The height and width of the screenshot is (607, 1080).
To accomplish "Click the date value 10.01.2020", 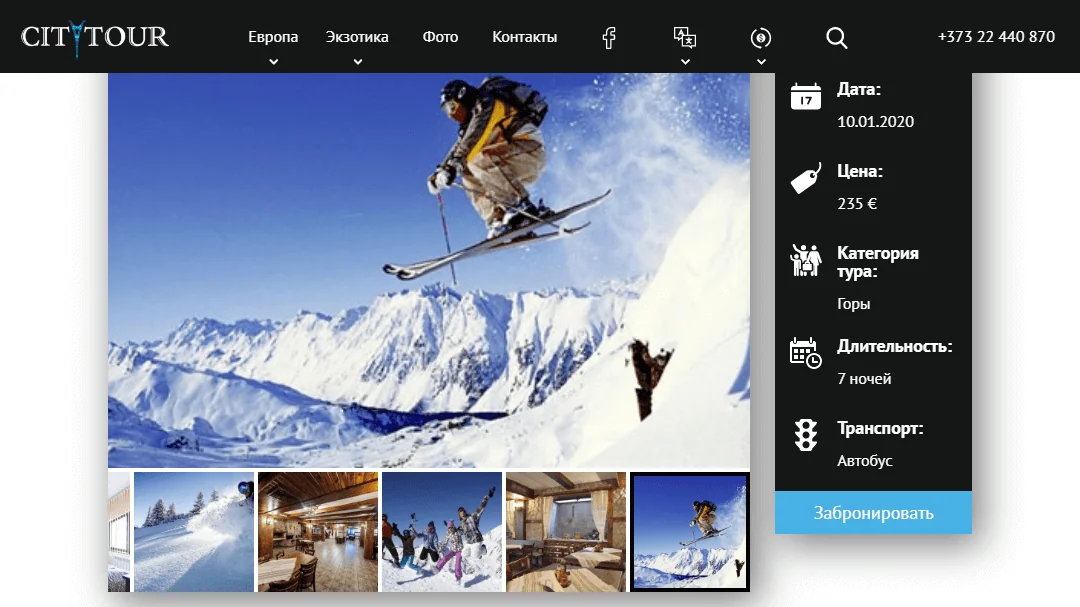I will point(875,122).
